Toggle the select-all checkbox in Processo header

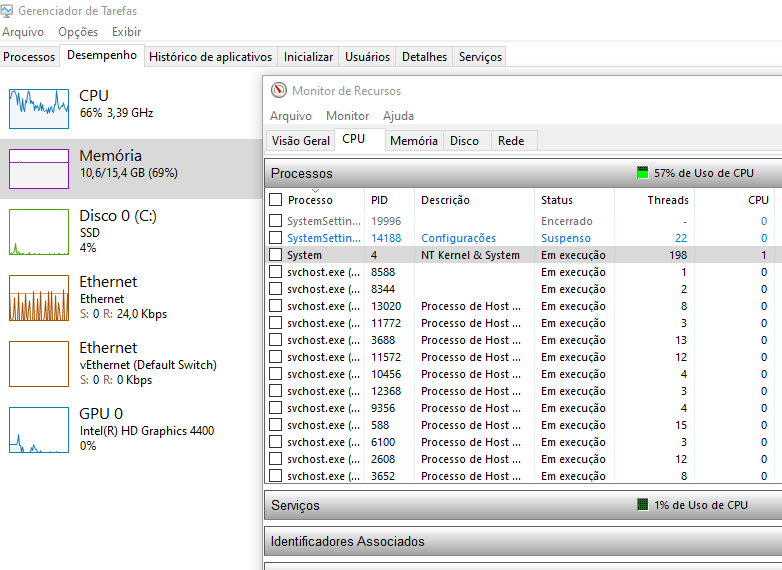point(275,200)
